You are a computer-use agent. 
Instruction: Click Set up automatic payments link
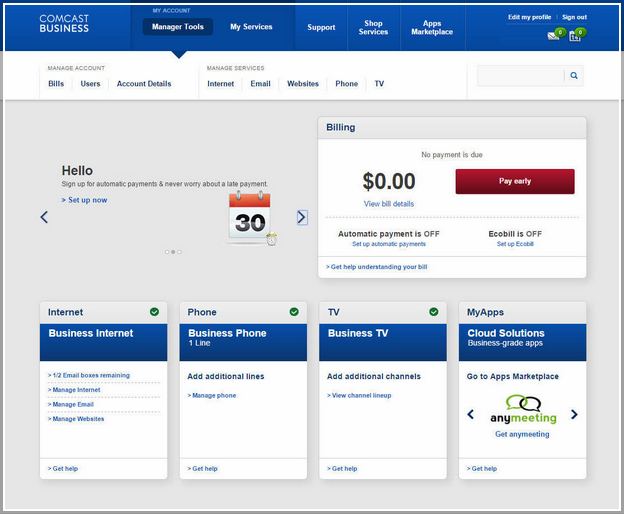click(389, 244)
